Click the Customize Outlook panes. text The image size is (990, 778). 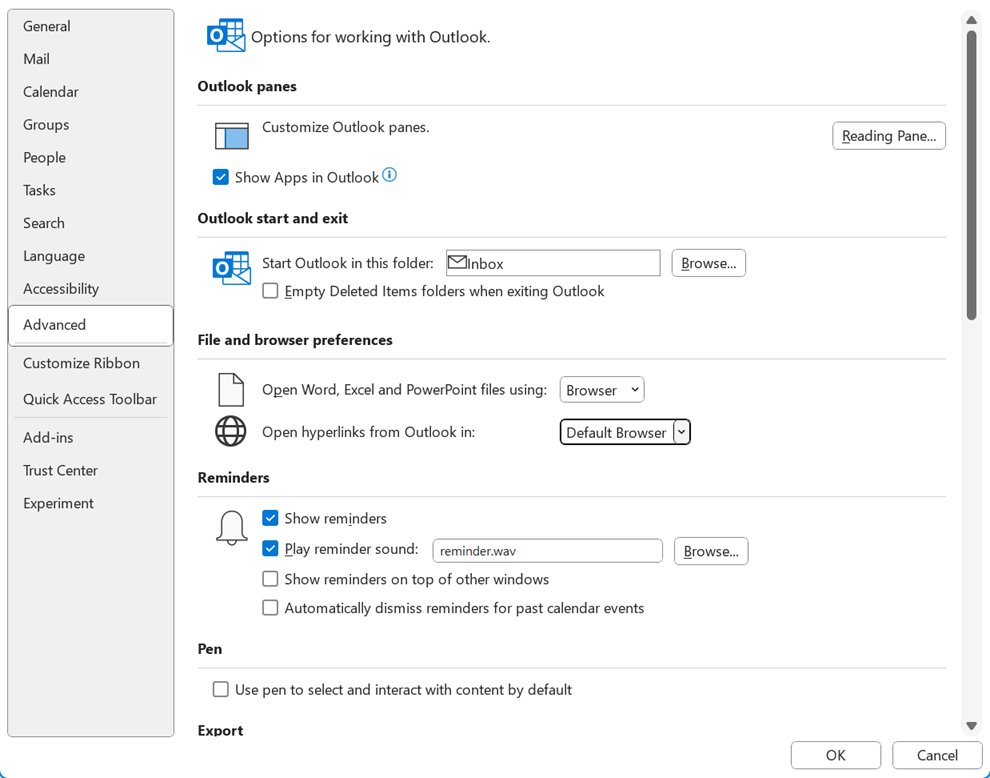coord(345,128)
